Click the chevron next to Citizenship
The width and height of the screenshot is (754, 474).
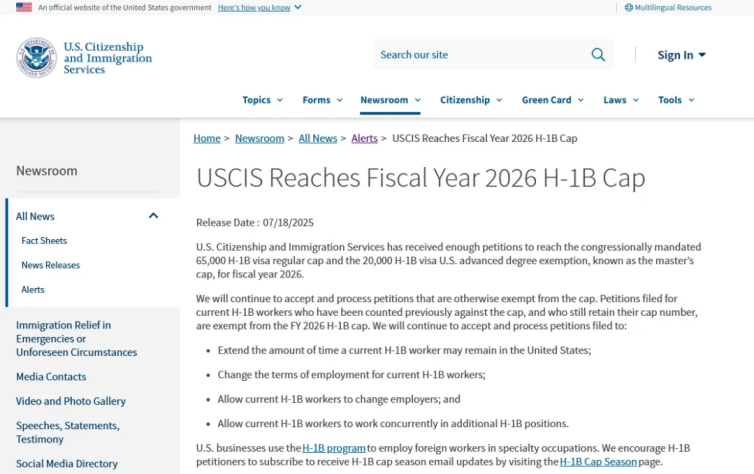click(x=499, y=100)
